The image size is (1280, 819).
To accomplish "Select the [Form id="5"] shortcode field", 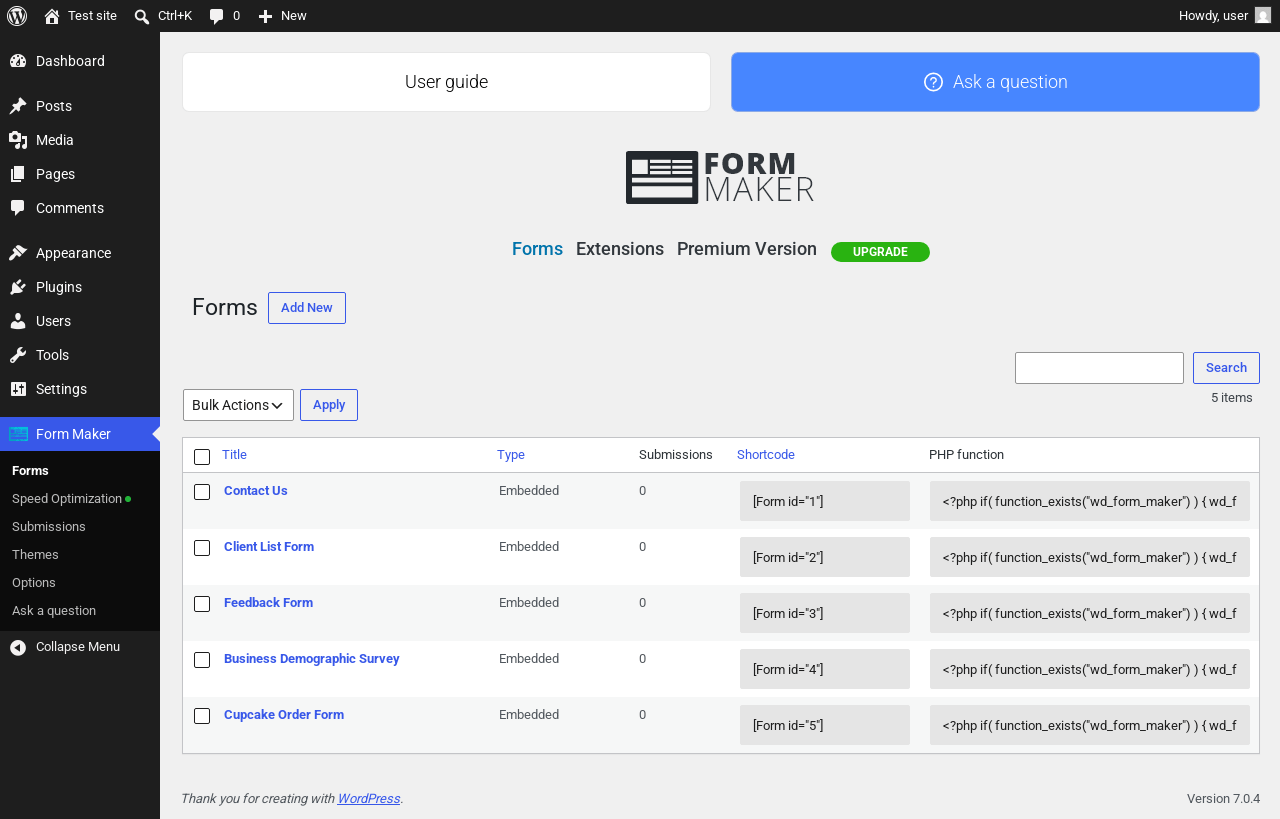I will [x=825, y=725].
